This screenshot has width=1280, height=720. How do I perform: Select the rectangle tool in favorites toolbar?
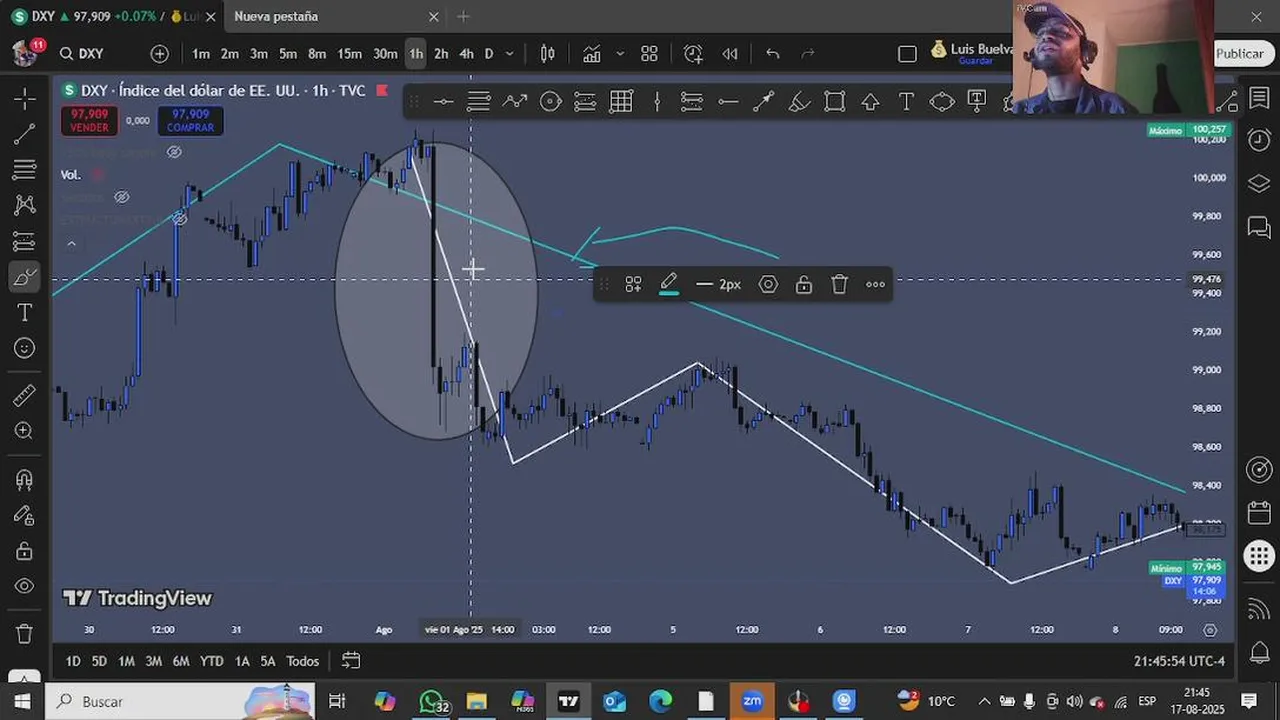pyautogui.click(x=835, y=101)
